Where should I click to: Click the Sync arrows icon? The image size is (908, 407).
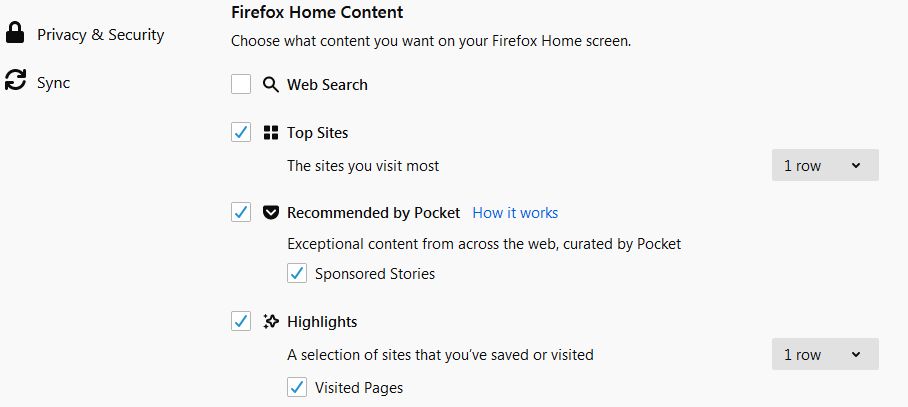coord(15,80)
